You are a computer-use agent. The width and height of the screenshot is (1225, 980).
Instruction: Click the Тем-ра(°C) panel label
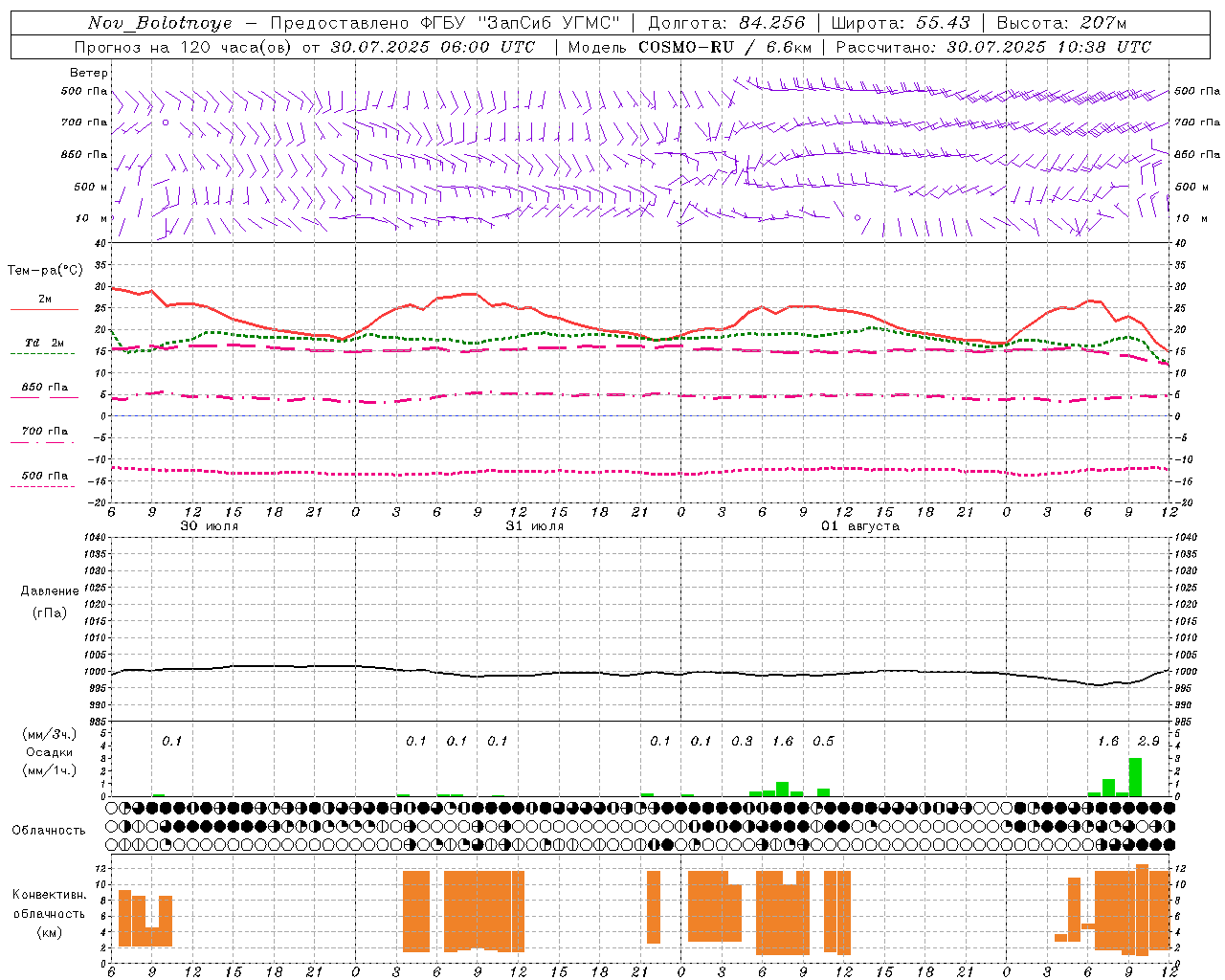[x=45, y=271]
